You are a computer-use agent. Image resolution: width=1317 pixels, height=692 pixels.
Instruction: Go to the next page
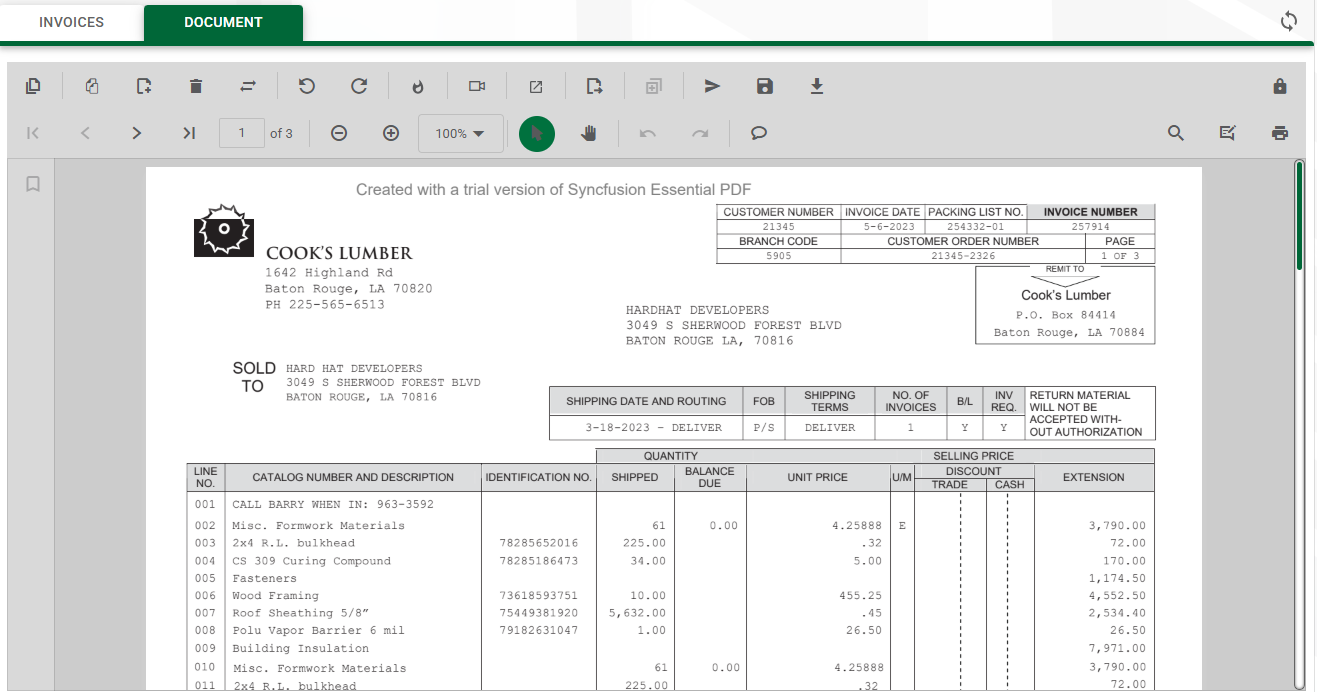point(137,133)
